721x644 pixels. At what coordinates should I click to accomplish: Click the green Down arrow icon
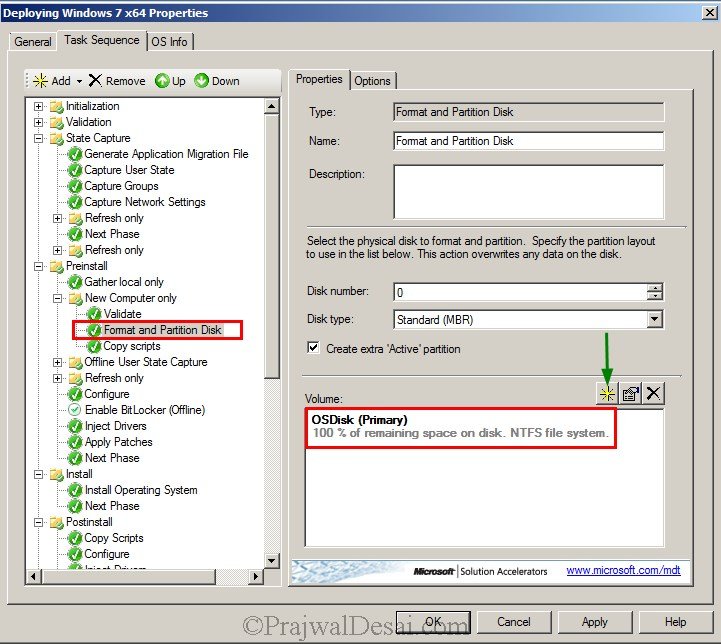pyautogui.click(x=201, y=81)
